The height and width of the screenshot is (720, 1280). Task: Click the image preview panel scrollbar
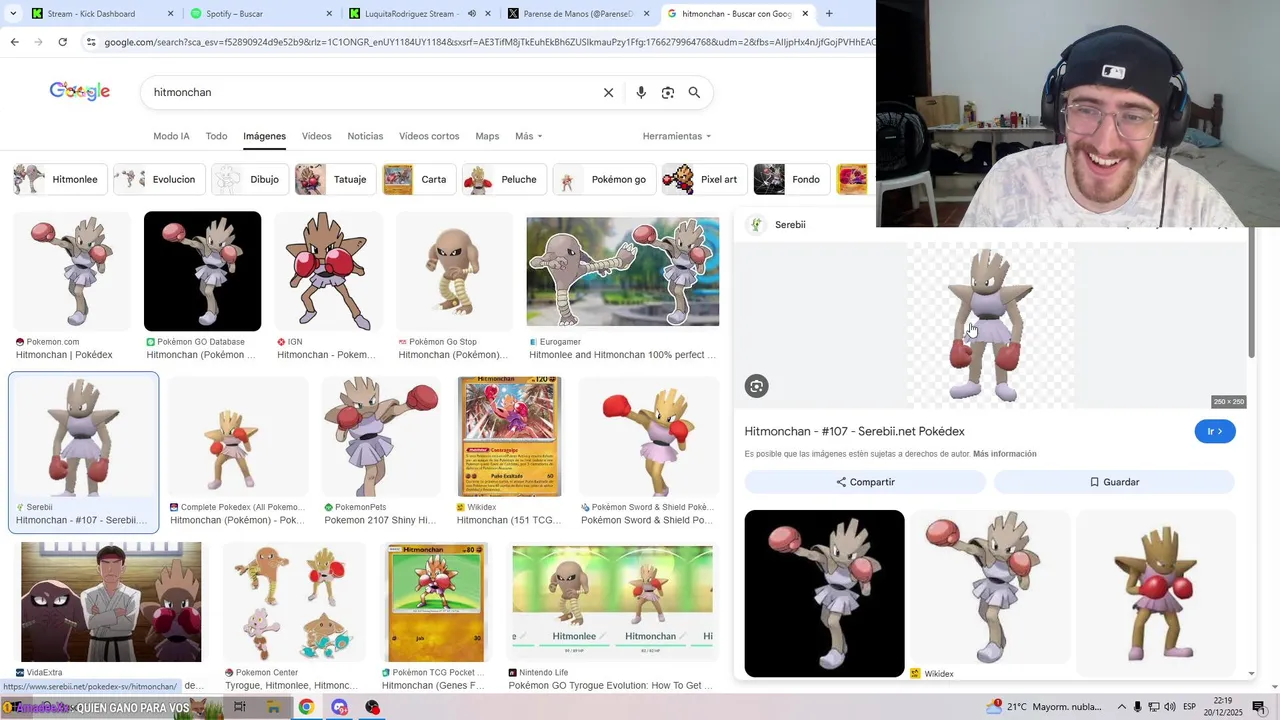pyautogui.click(x=1251, y=292)
